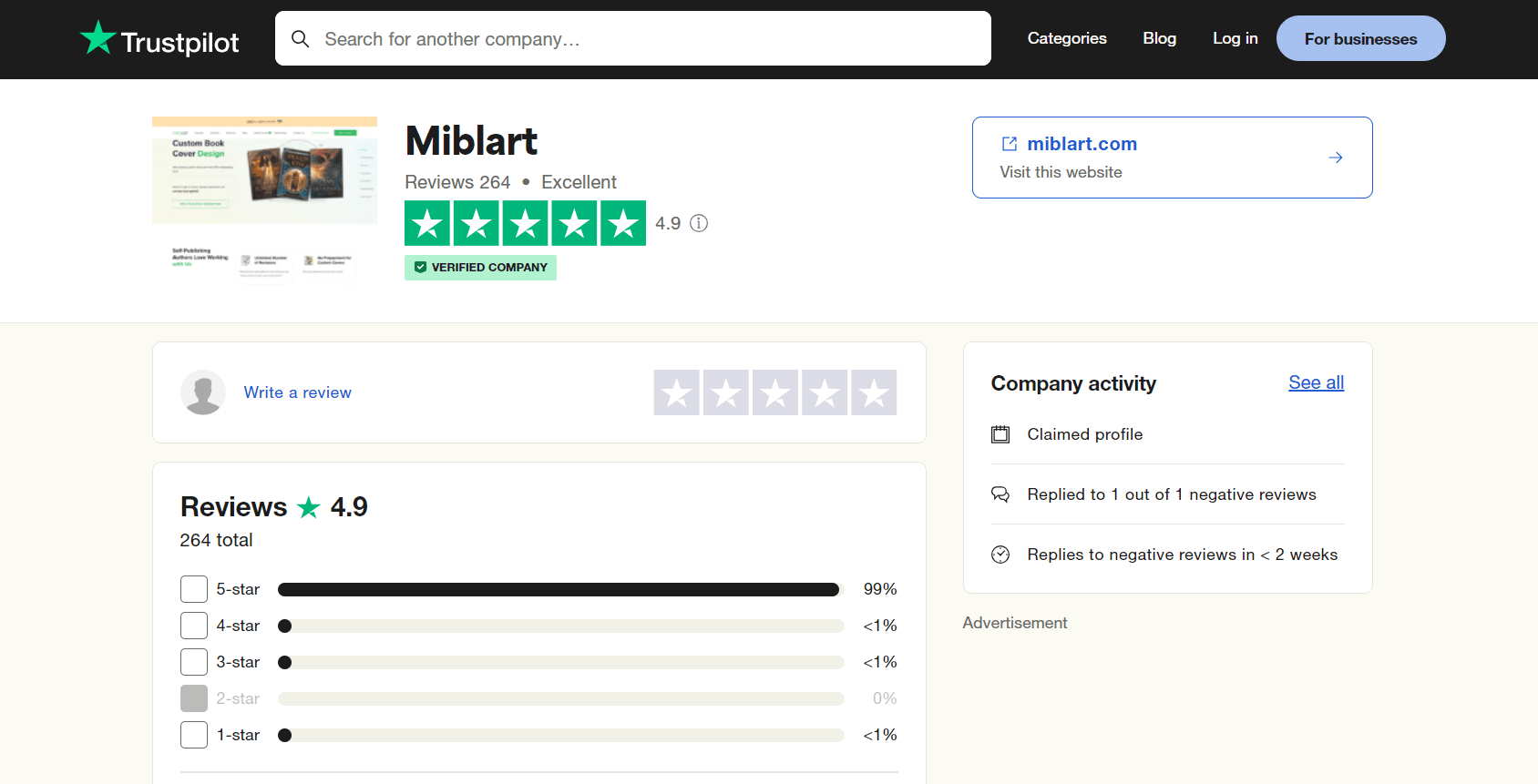Viewport: 1538px width, 784px height.
Task: Click the search for another company field
Action: (x=647, y=39)
